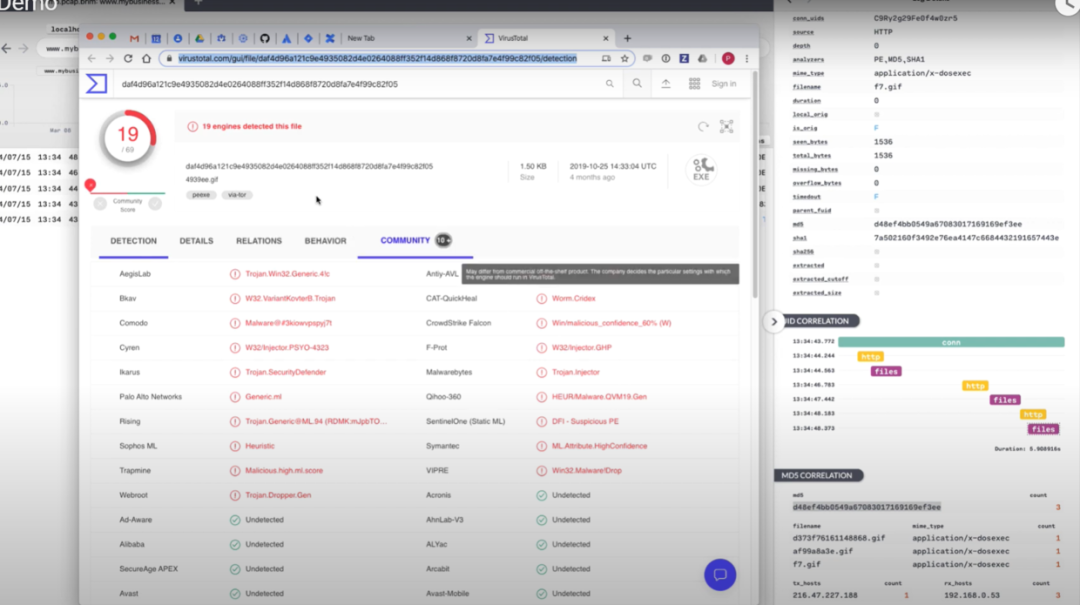Reload the VirusTotal page
Viewport: 1080px width, 605px height.
coord(128,59)
